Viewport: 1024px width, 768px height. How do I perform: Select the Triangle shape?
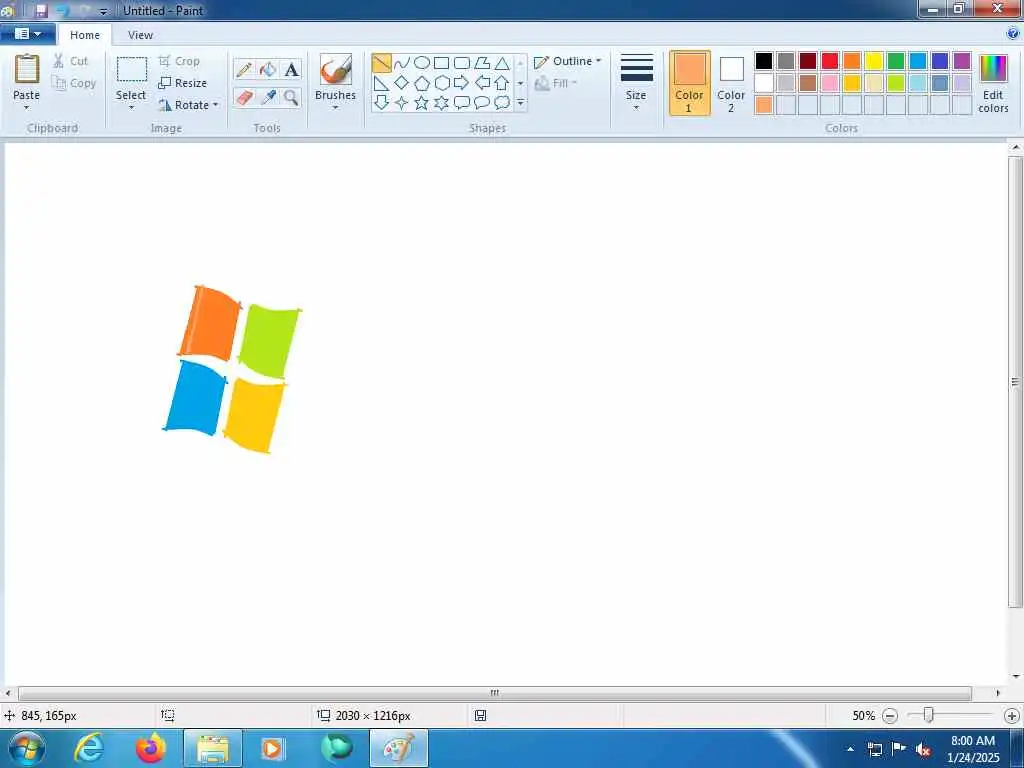click(x=502, y=63)
